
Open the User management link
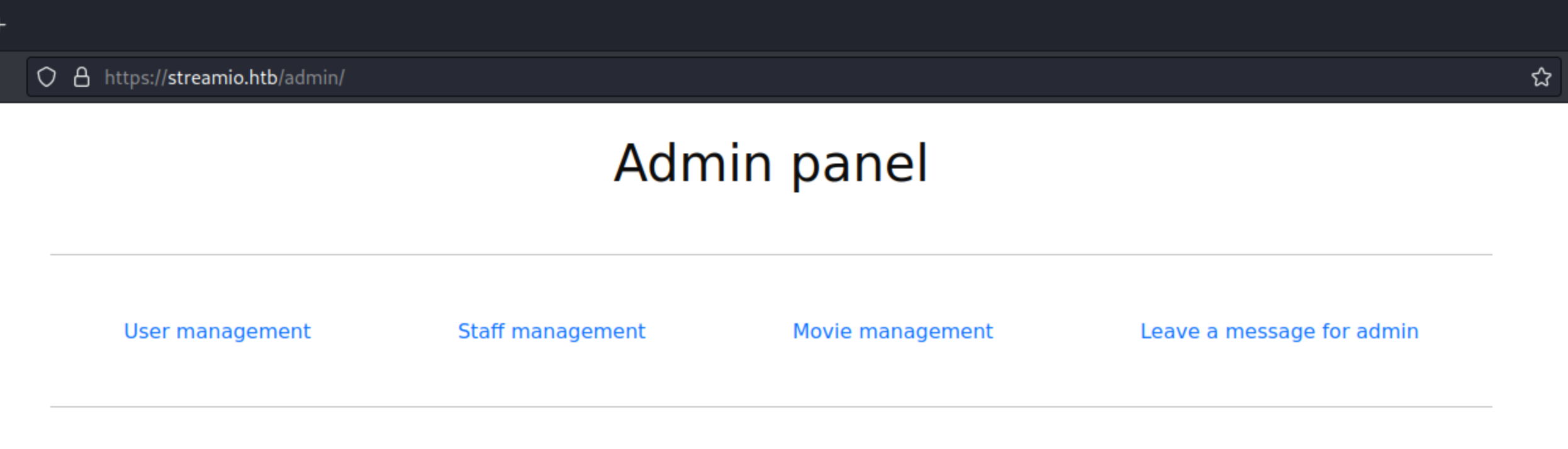[x=217, y=331]
